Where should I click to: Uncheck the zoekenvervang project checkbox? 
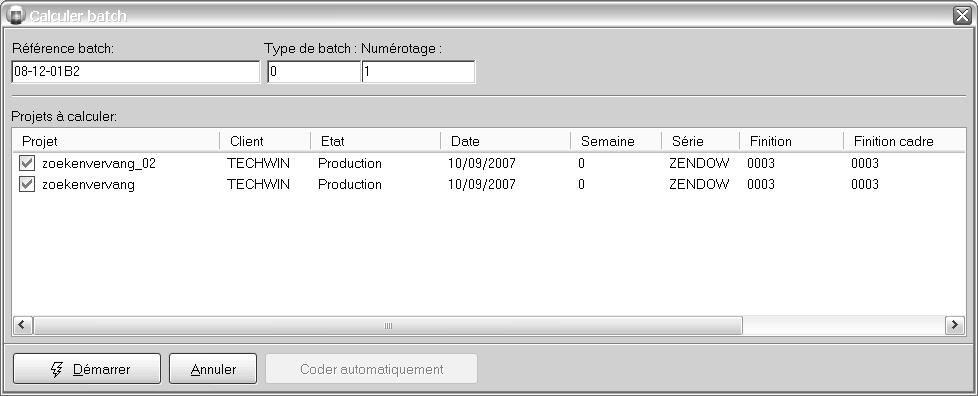(27, 185)
